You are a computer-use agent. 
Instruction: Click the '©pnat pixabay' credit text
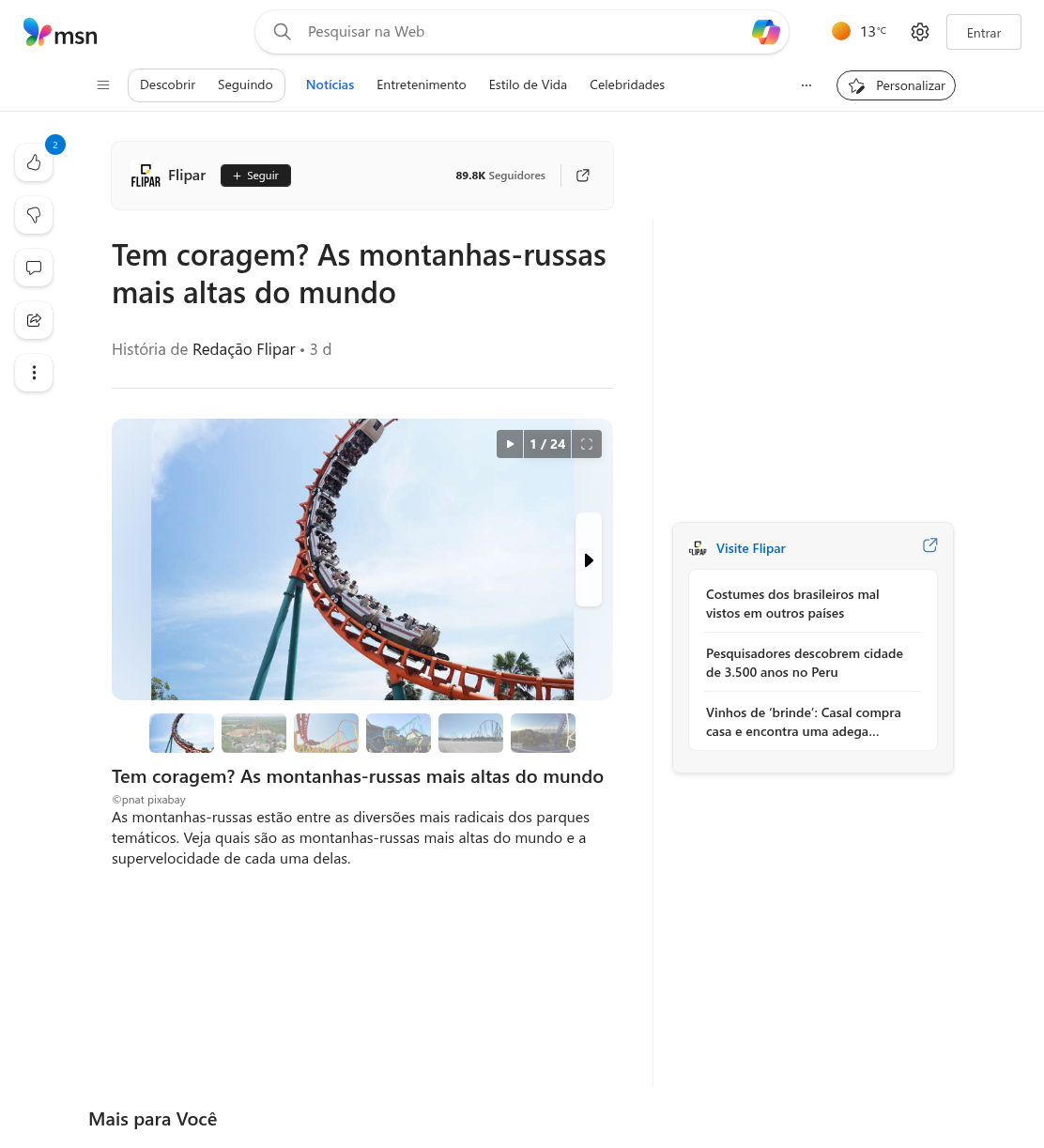148,800
